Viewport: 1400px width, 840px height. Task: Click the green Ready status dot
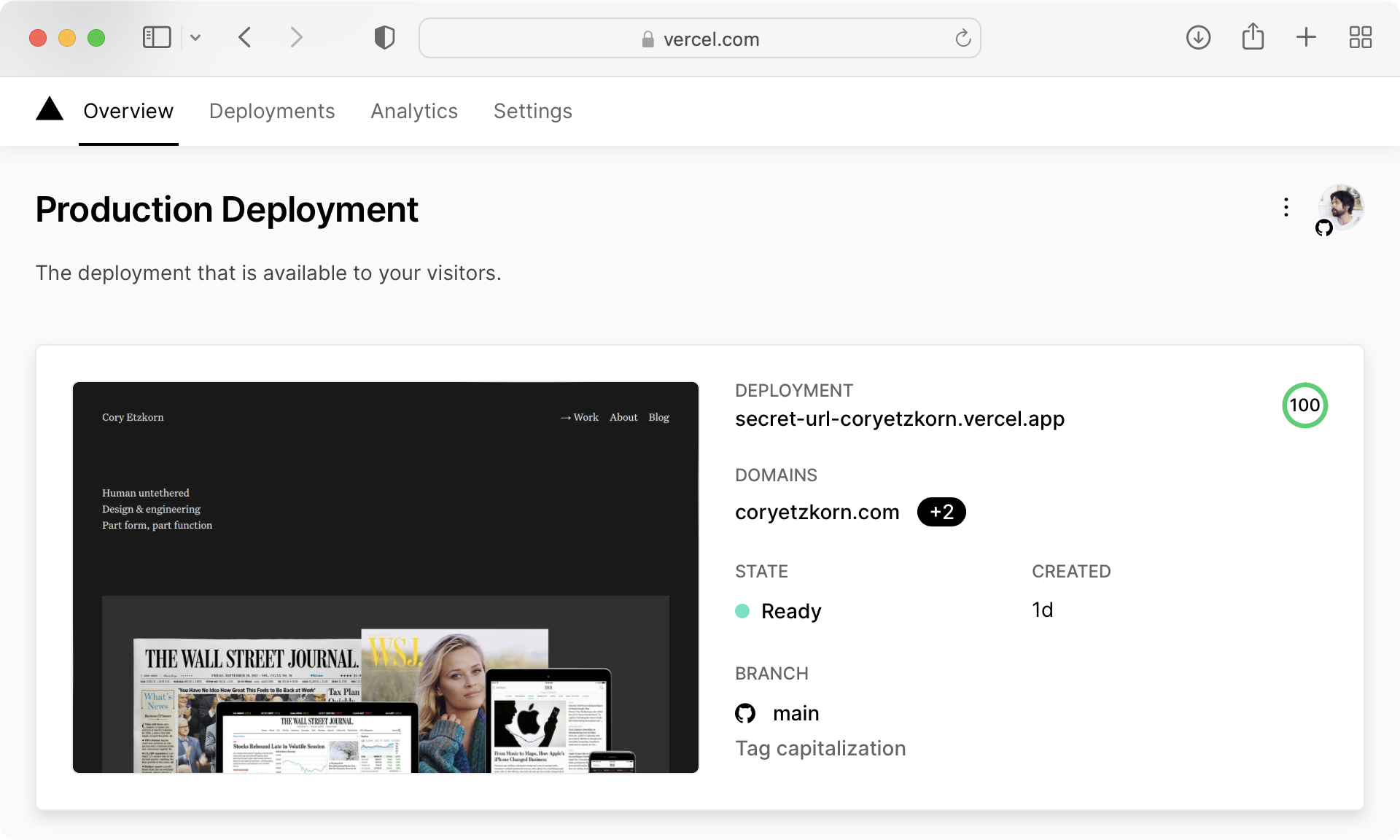(742, 611)
